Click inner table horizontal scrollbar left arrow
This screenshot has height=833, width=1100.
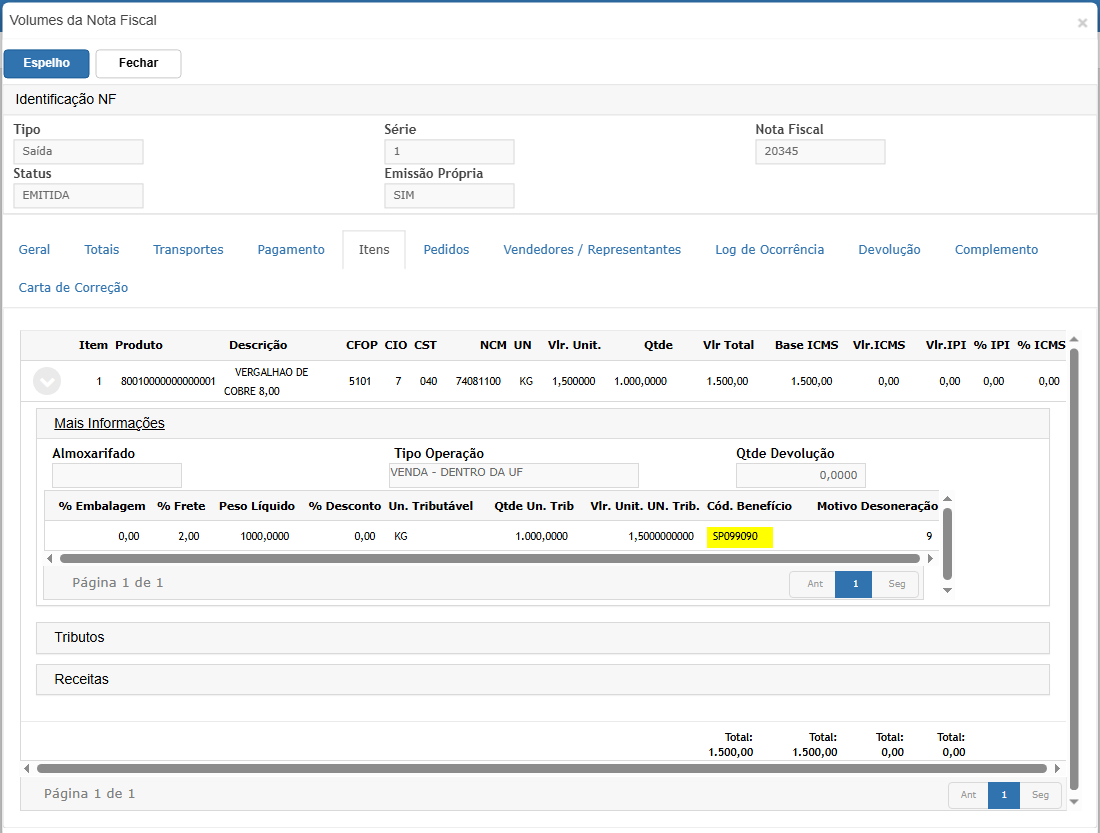click(x=49, y=559)
